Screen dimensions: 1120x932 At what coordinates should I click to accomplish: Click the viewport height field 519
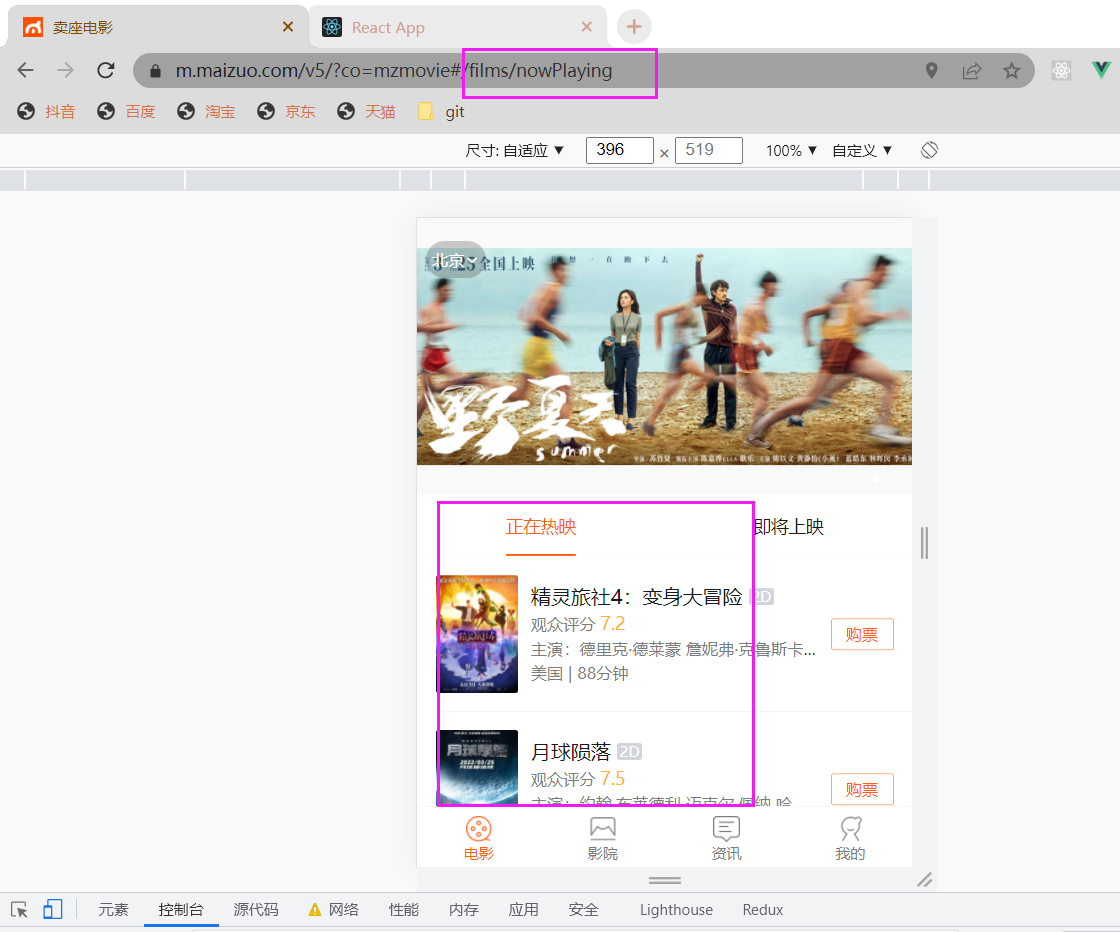click(x=709, y=150)
